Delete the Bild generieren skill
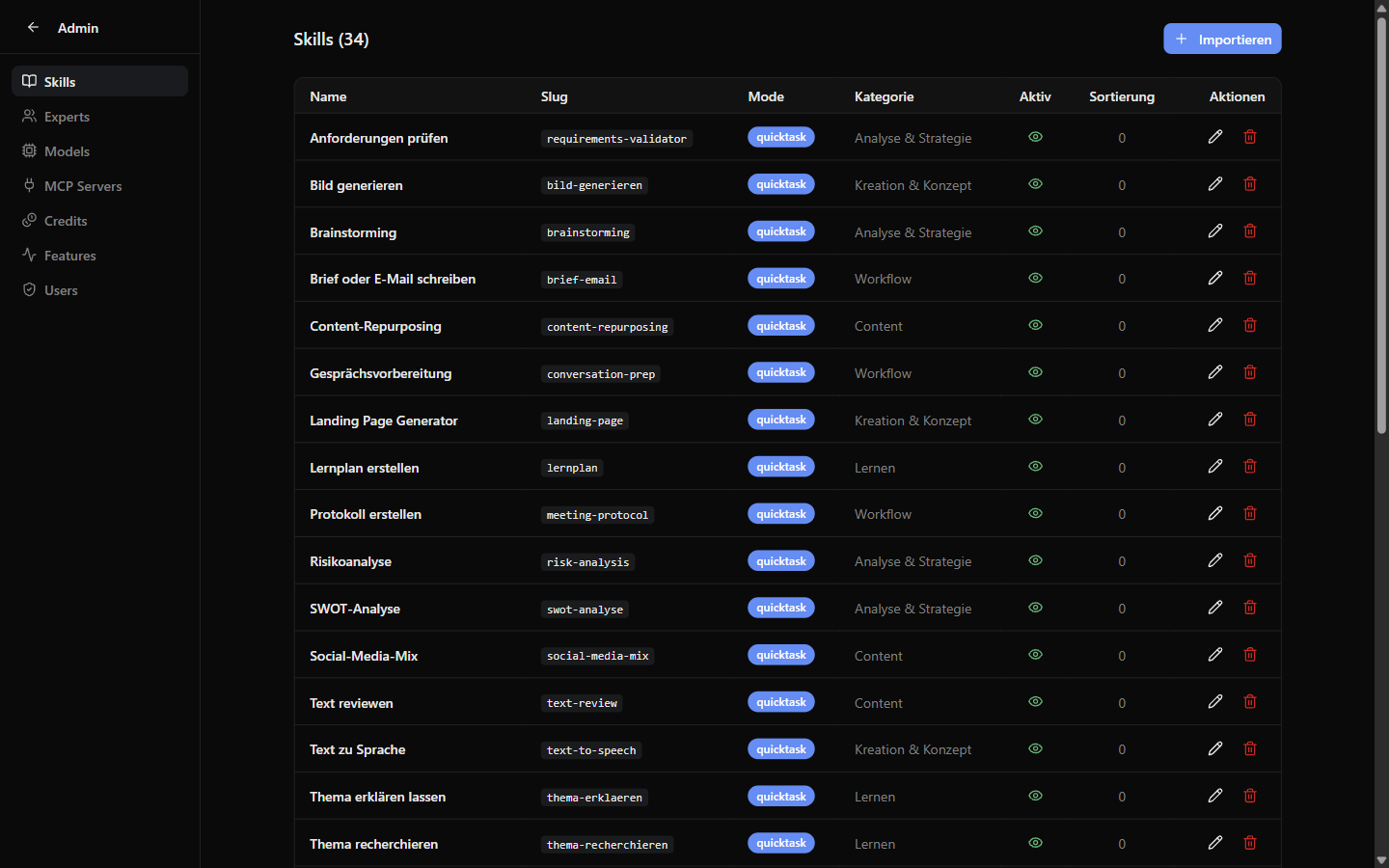 tap(1250, 184)
